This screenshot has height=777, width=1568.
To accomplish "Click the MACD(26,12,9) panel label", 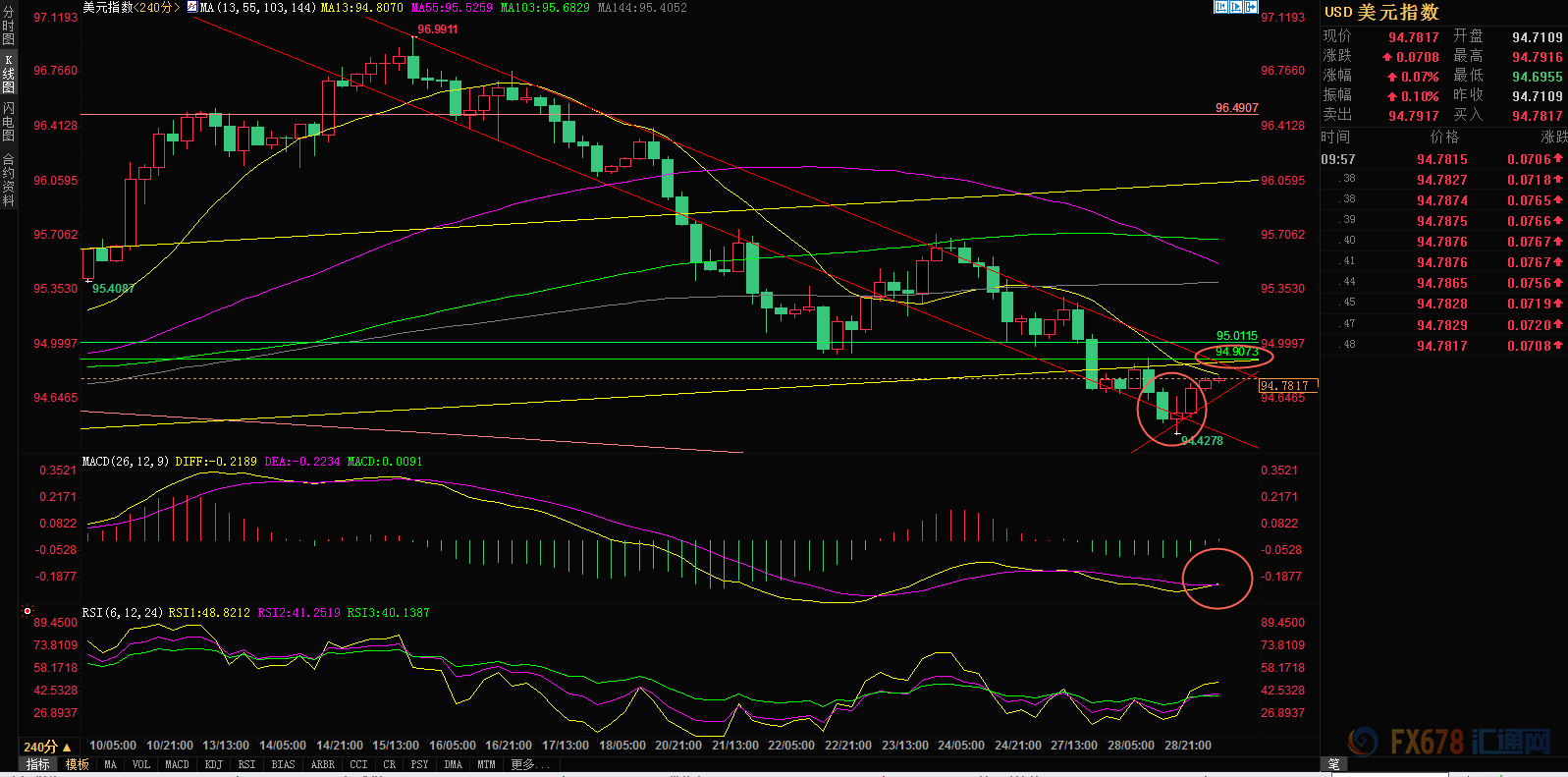I will [126, 461].
